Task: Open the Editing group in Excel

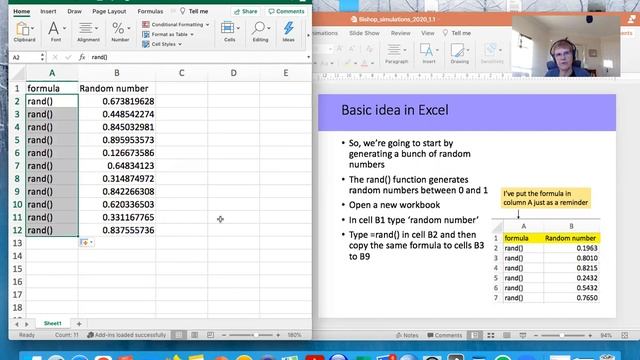Action: 260,32
